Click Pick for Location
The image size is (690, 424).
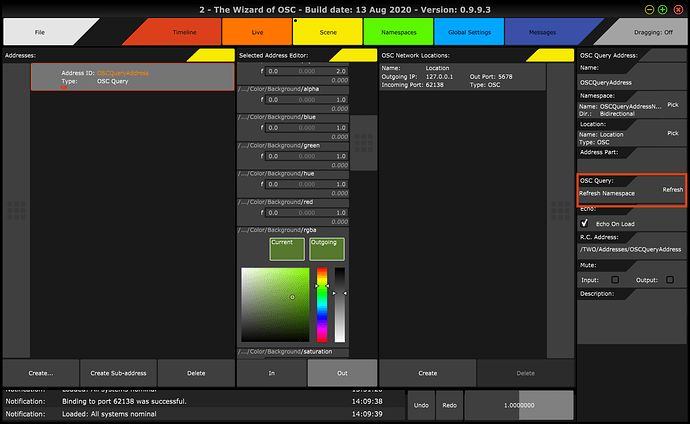pyautogui.click(x=673, y=133)
